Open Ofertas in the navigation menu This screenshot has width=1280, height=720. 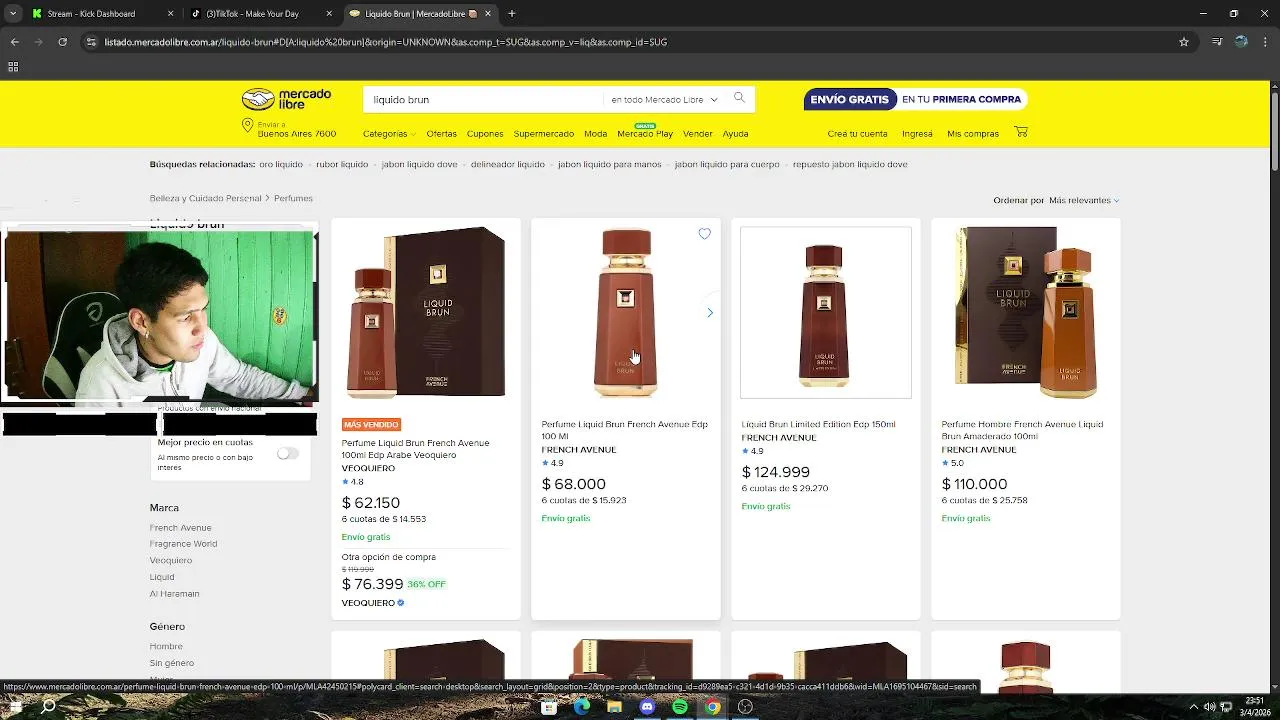tap(441, 134)
